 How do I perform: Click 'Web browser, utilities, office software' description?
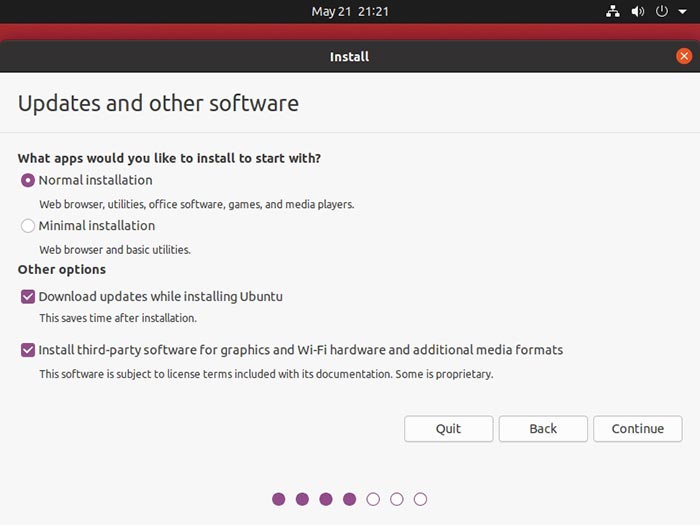pos(196,204)
